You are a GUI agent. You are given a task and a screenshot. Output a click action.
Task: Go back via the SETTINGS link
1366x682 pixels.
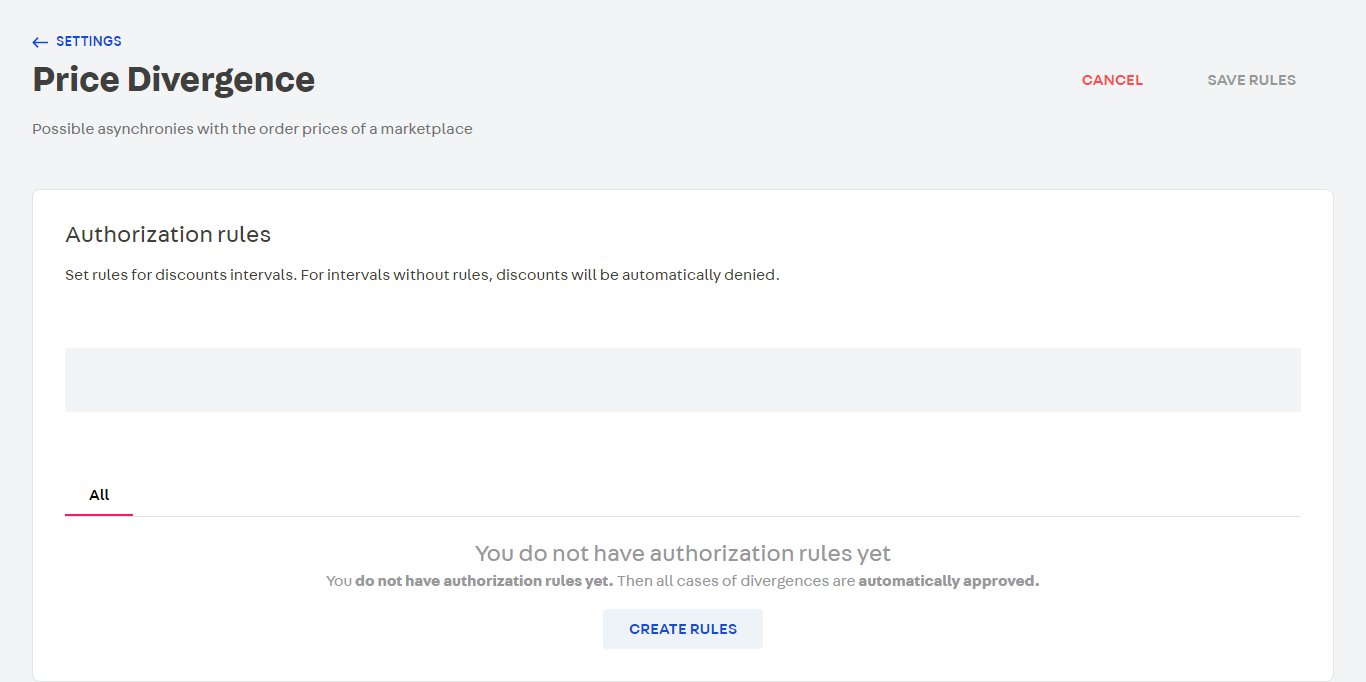point(88,42)
